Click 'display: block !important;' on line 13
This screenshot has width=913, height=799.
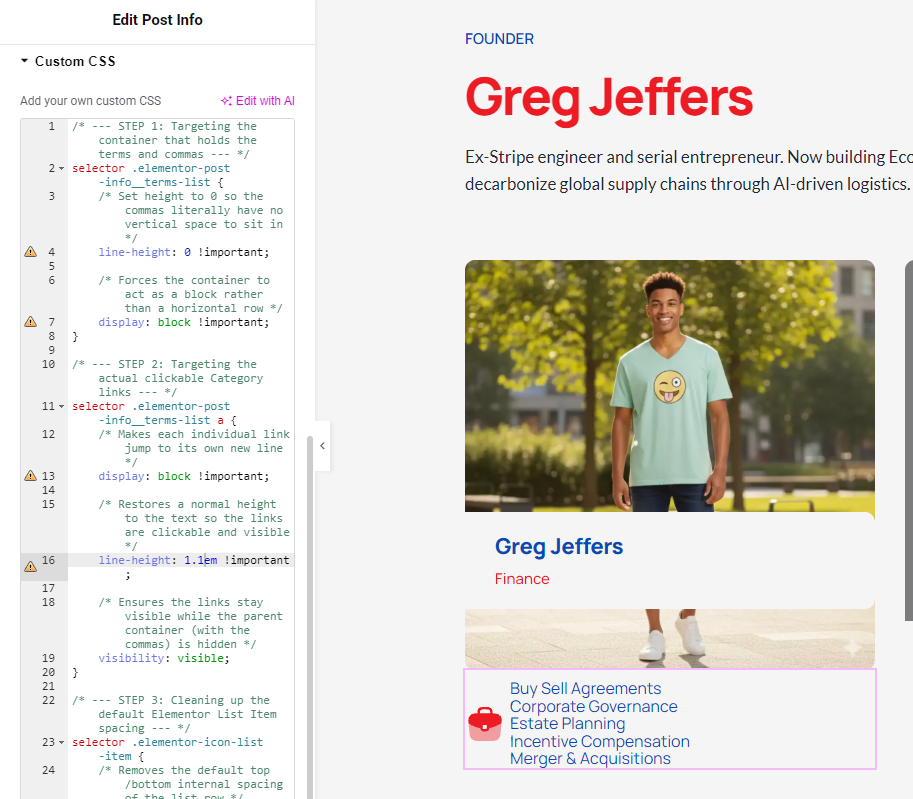coord(183,476)
